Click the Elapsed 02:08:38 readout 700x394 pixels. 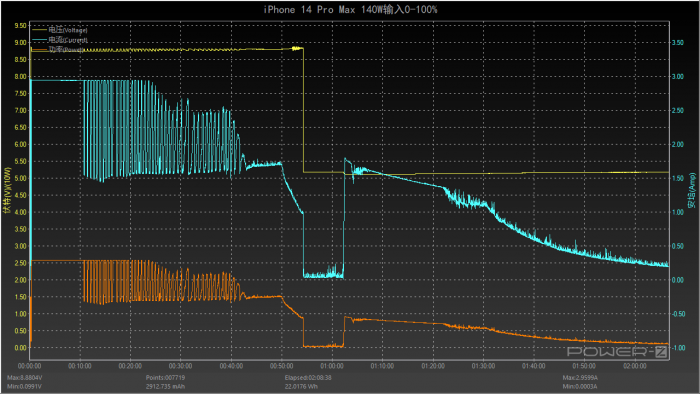click(308, 377)
